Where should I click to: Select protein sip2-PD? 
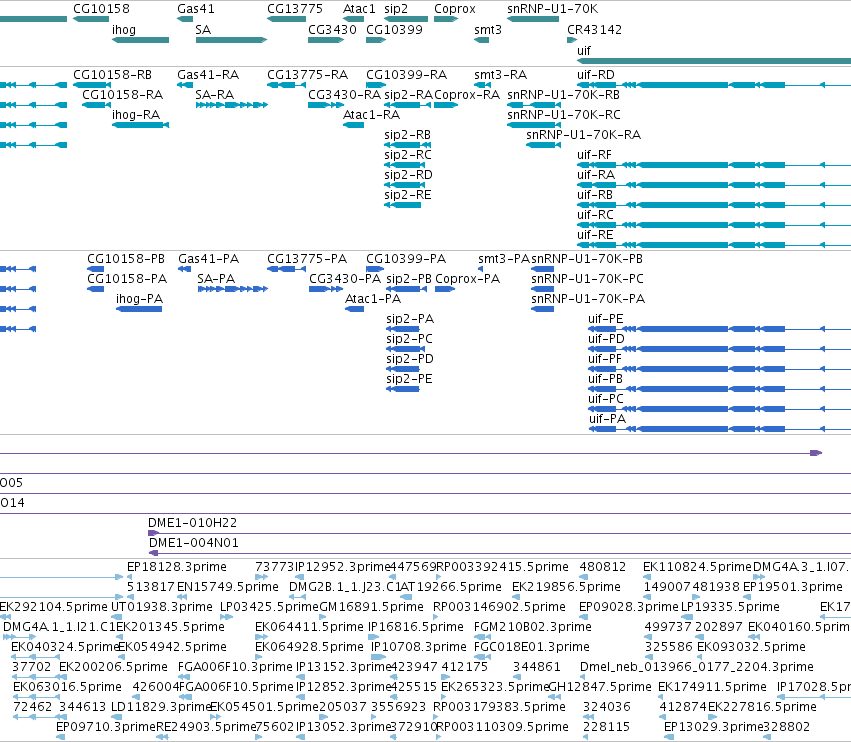[x=405, y=369]
